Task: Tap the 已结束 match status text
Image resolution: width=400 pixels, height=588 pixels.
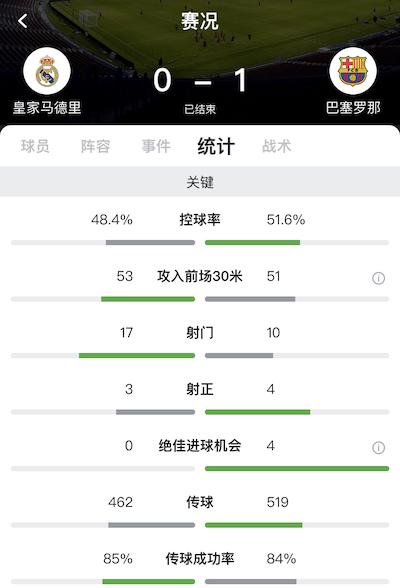Action: coord(200,109)
